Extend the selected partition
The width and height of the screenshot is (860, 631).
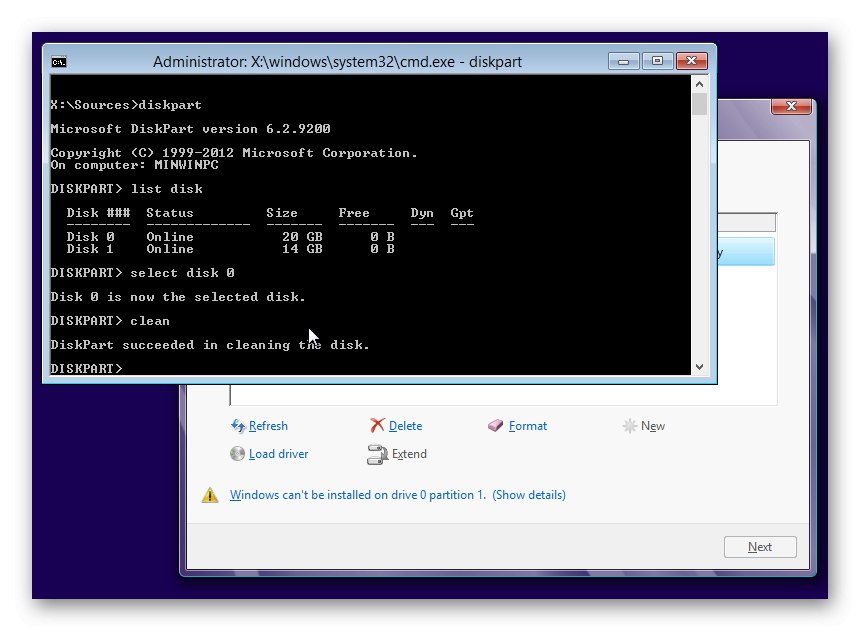click(x=409, y=454)
